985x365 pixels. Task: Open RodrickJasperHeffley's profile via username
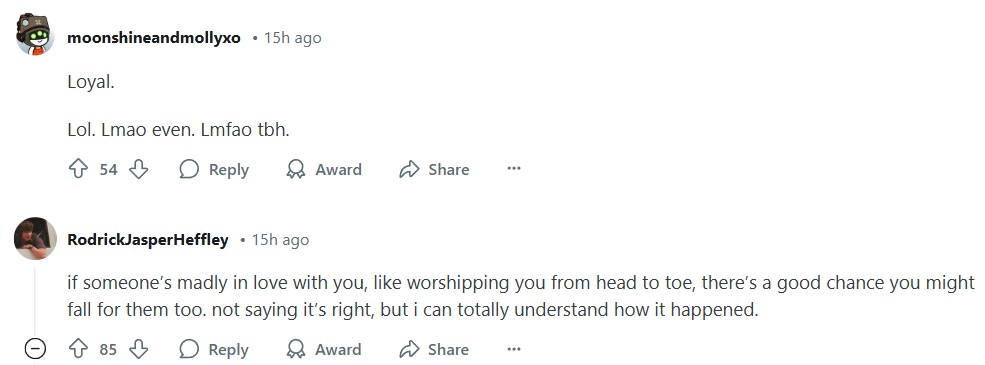pos(148,240)
